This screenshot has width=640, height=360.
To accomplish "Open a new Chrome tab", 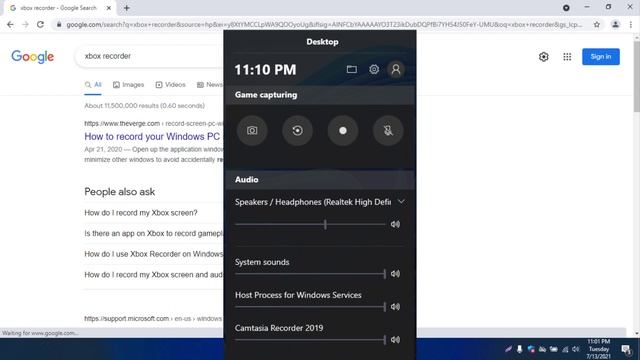I will pyautogui.click(x=127, y=8).
